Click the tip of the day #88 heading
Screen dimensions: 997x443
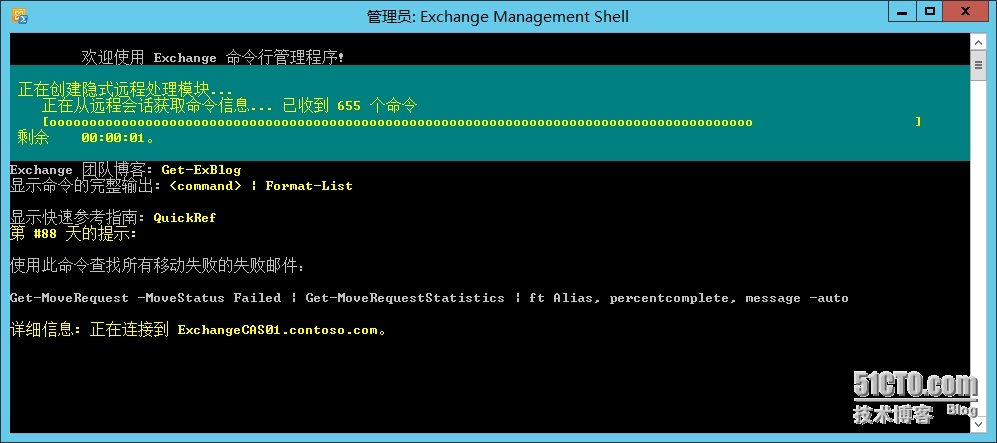(x=73, y=234)
